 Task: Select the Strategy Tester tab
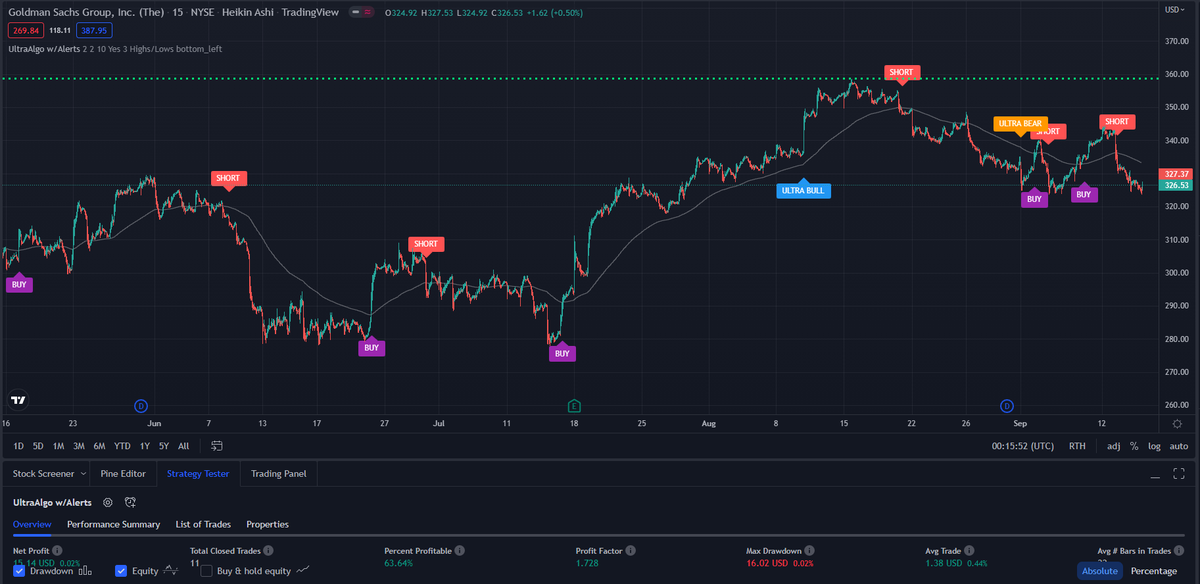[198, 474]
